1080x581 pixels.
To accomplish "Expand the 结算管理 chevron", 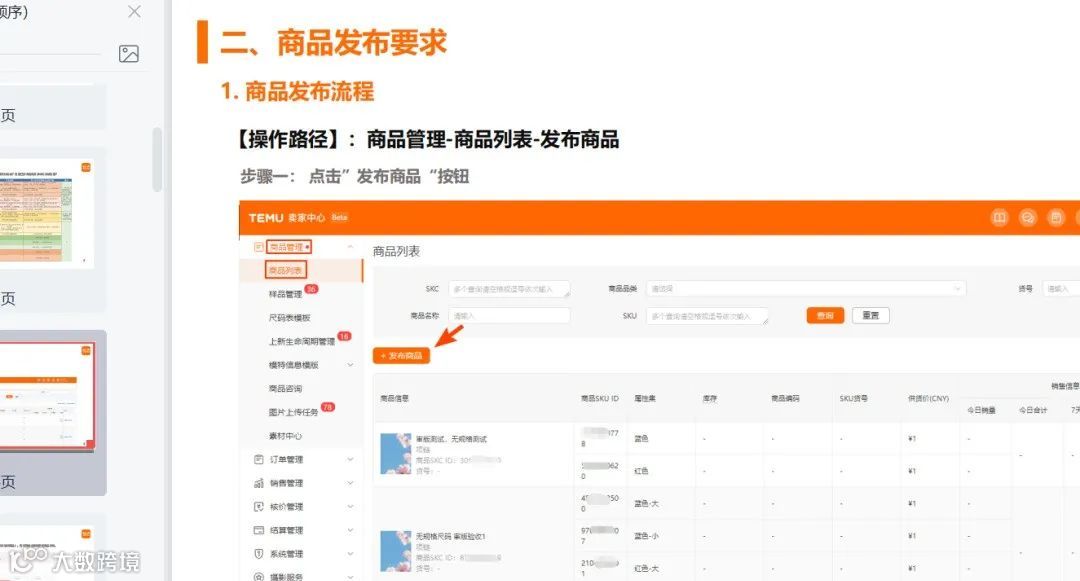I will point(350,530).
